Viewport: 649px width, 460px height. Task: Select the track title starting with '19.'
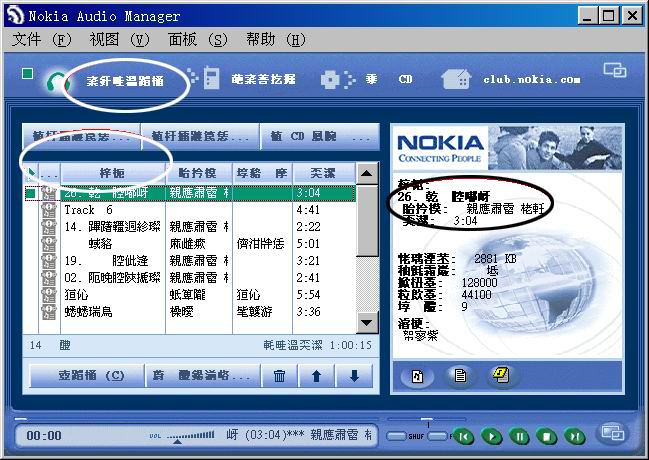tap(106, 261)
